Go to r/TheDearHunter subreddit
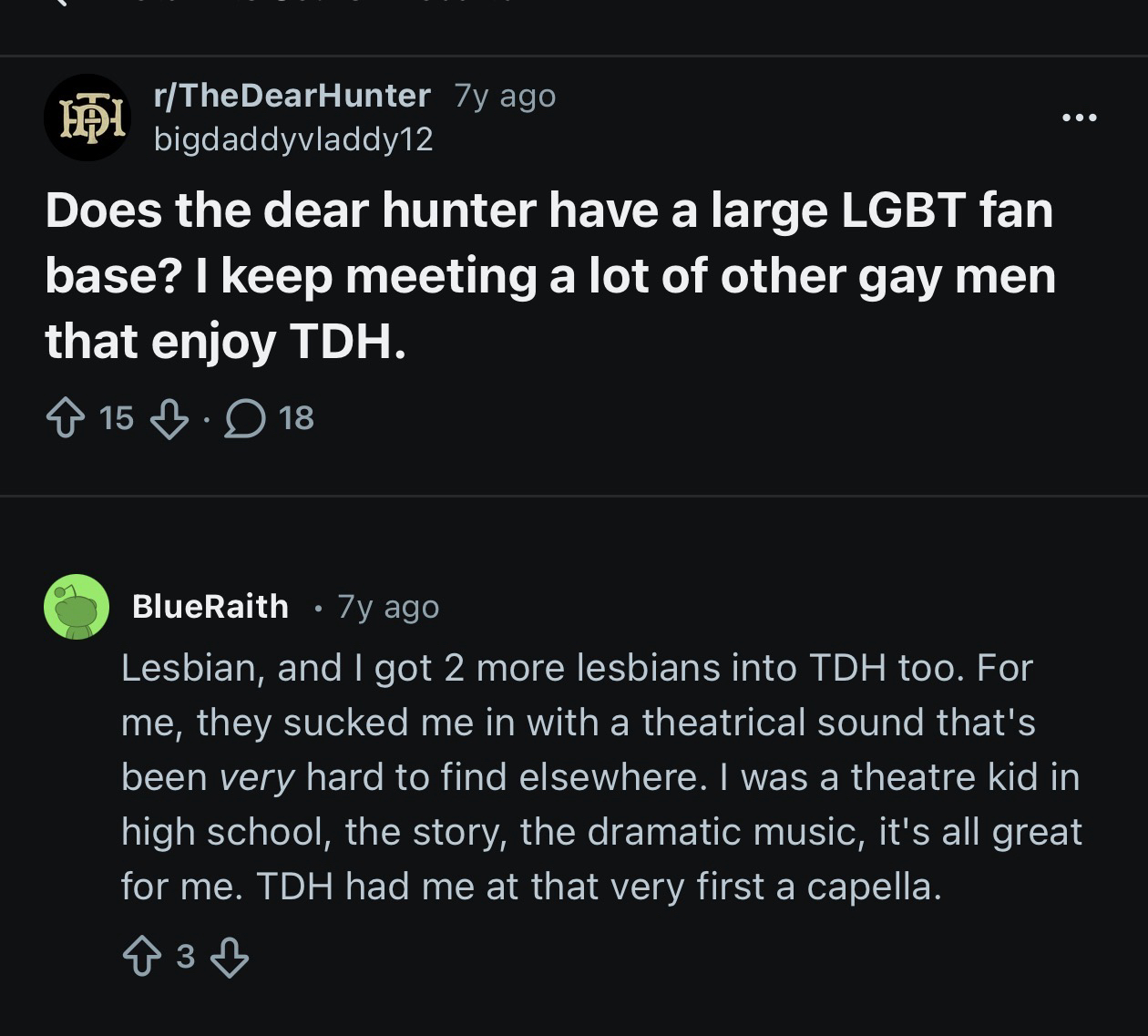Viewport: 1148px width, 1036px height. pyautogui.click(x=292, y=95)
